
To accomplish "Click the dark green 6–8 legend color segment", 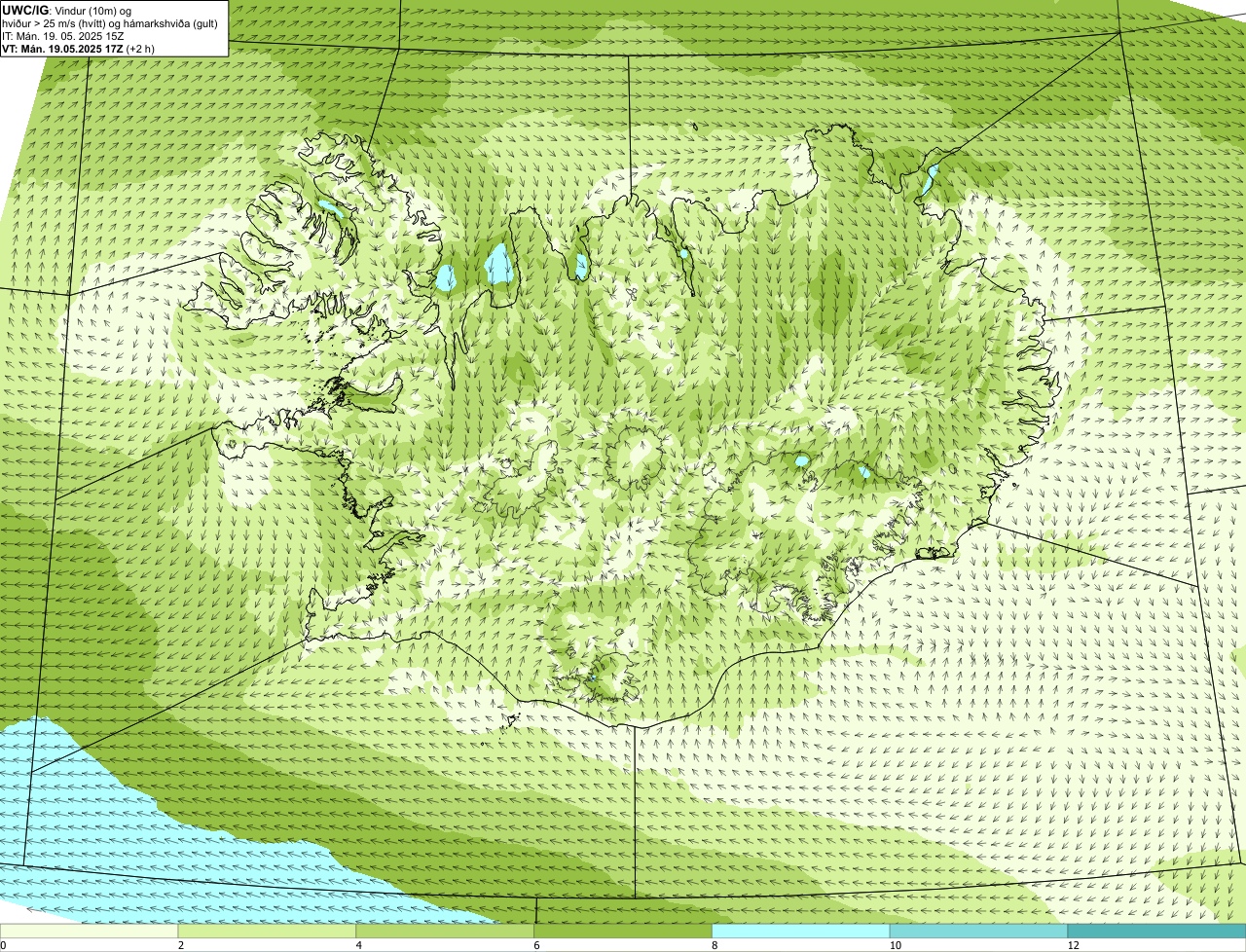I will pos(623,931).
